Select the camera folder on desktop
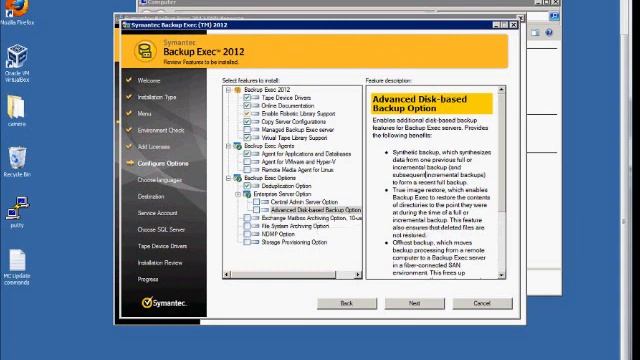Image resolution: width=640 pixels, height=360 pixels. [x=16, y=111]
